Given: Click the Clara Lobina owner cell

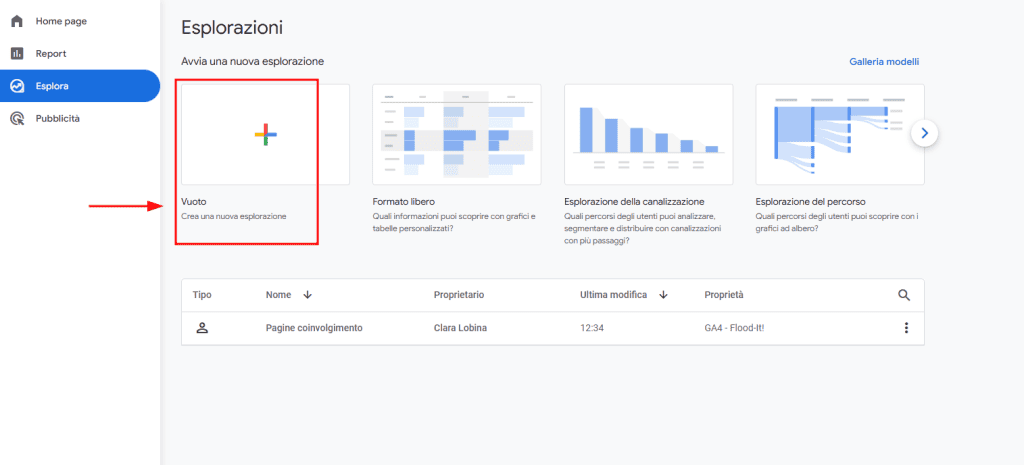Looking at the screenshot, I should (x=459, y=328).
